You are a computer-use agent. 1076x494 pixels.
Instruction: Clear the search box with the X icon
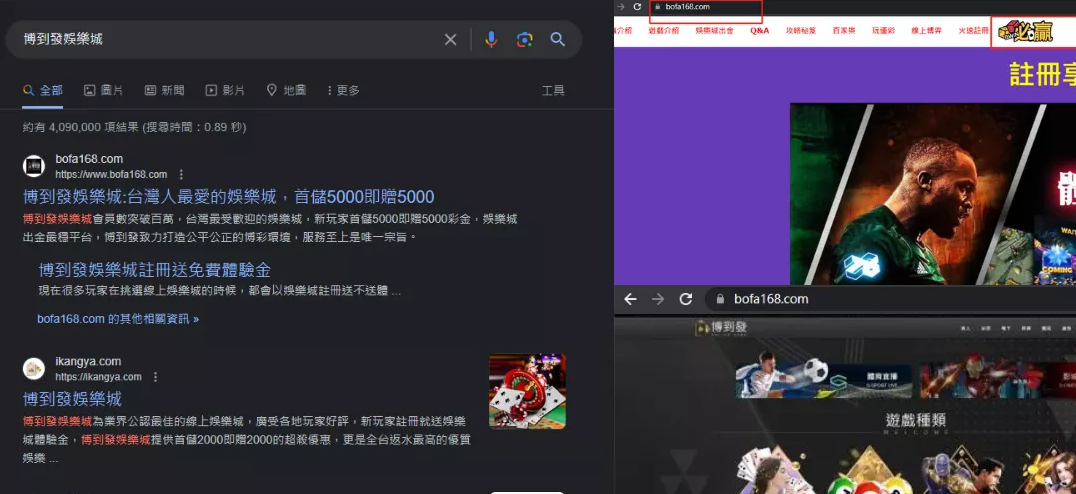click(x=450, y=39)
